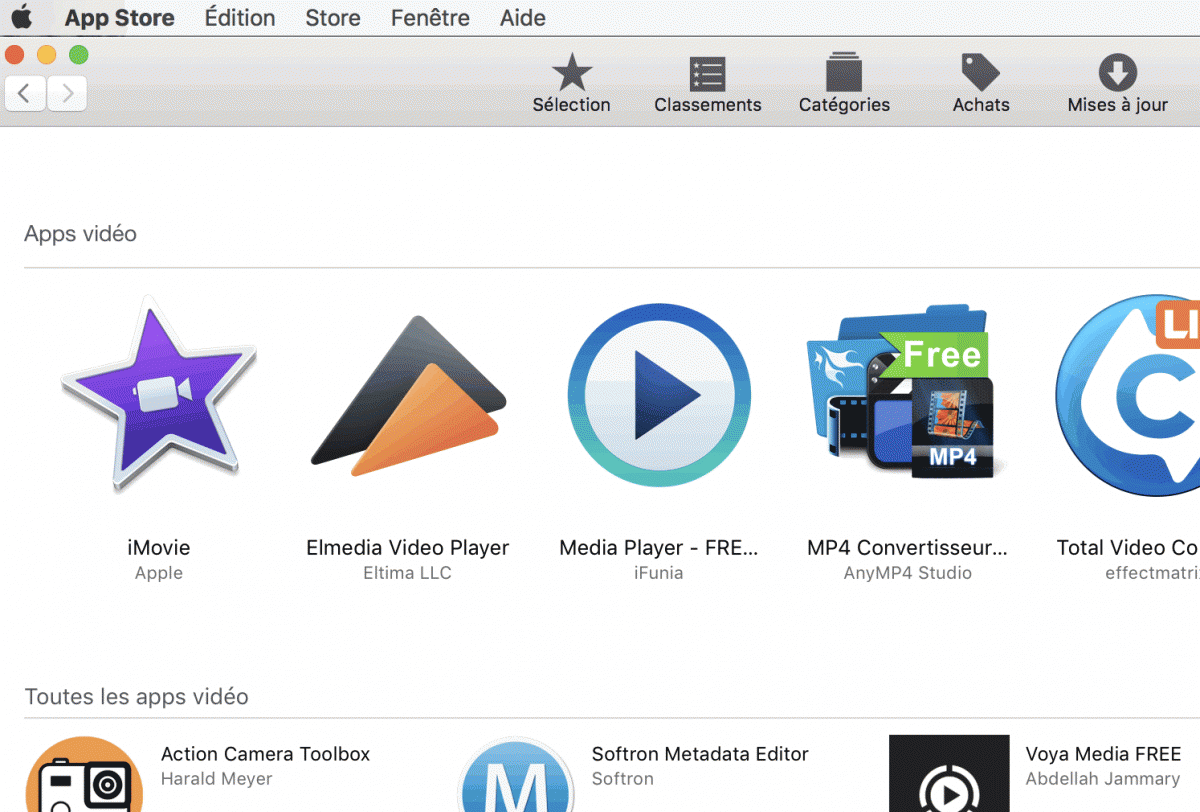Click the iMovie app title
This screenshot has height=812, width=1200.
tap(159, 548)
